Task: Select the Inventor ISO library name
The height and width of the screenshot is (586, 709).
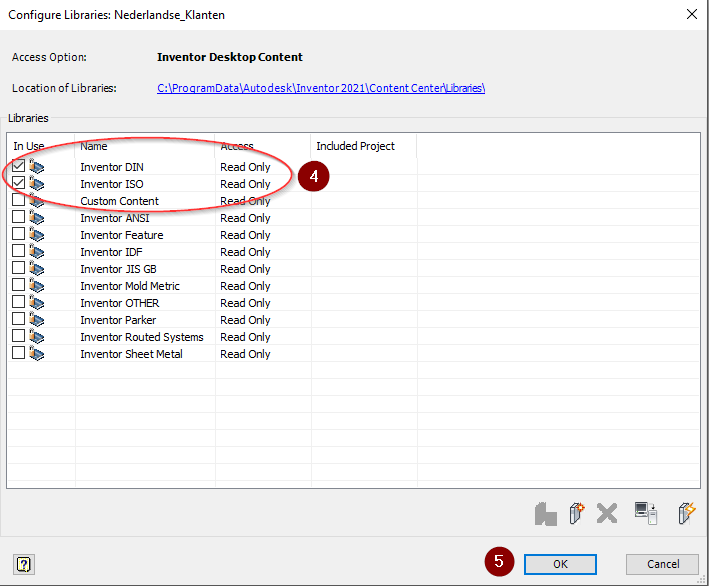Action: click(112, 184)
